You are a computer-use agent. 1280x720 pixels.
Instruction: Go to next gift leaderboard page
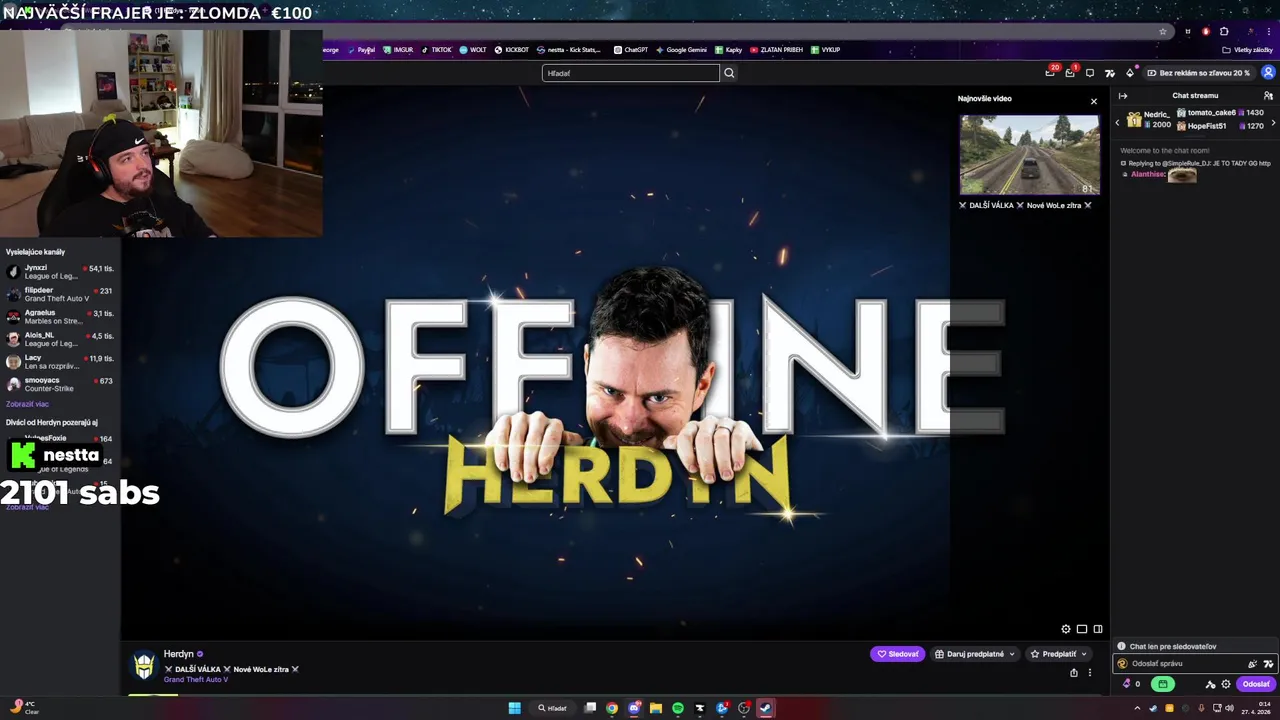tap(1273, 122)
